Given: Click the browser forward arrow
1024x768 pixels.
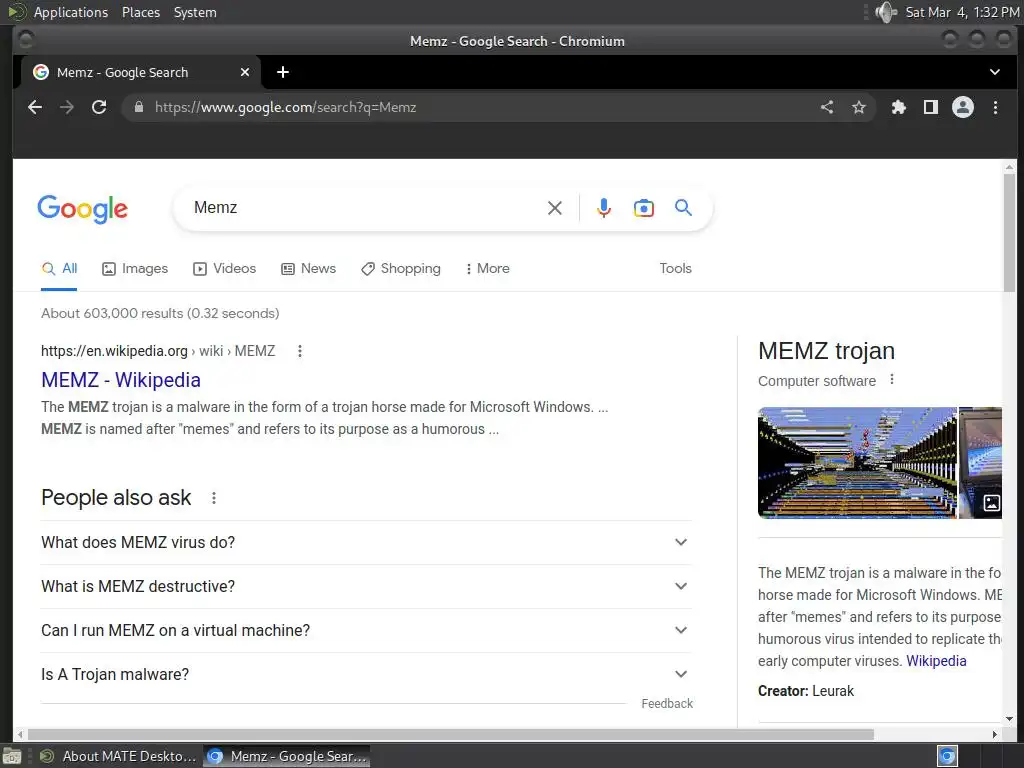Looking at the screenshot, I should pos(67,107).
